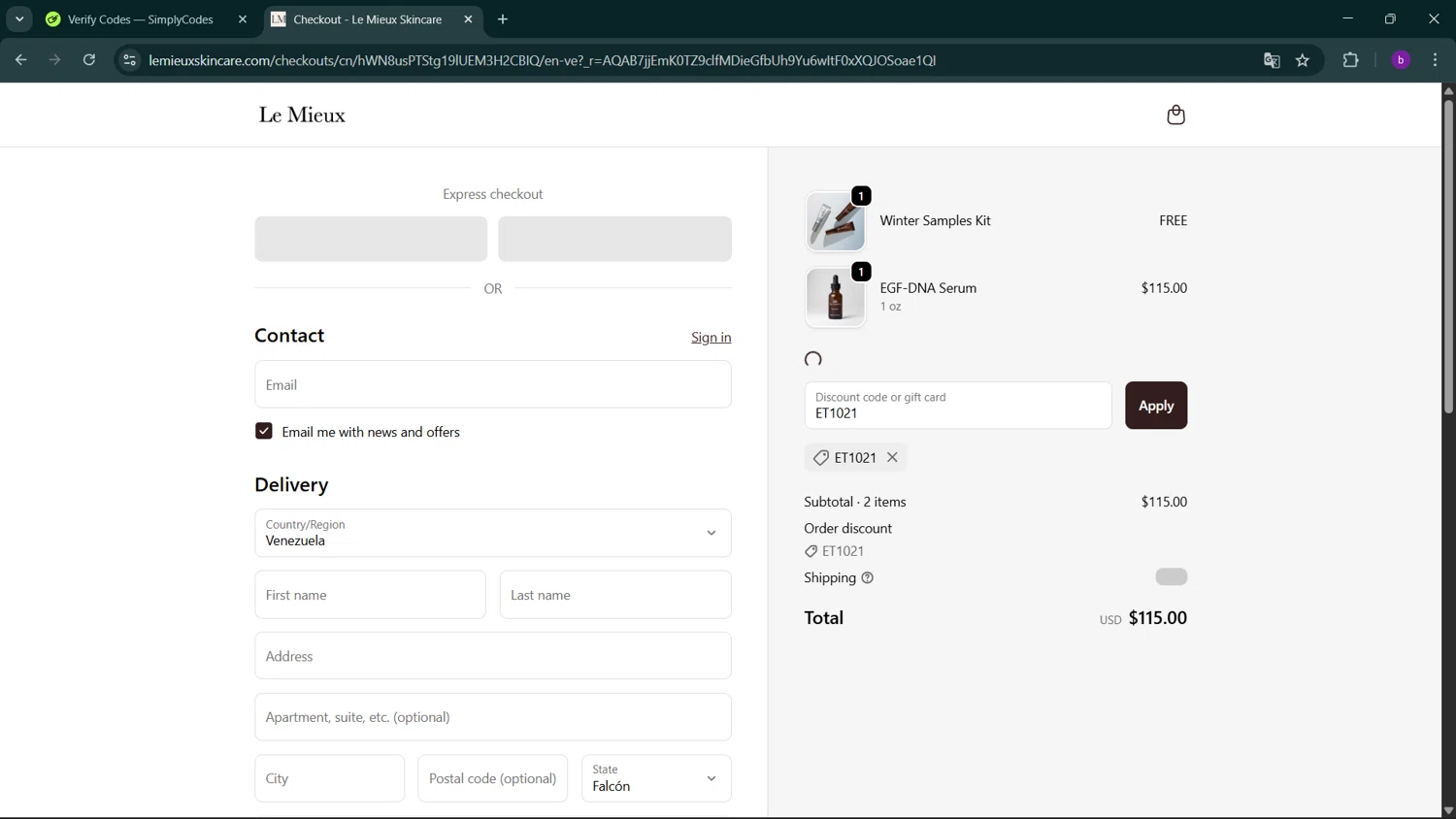The height and width of the screenshot is (819, 1456).
Task: Click the second express checkout button
Action: click(x=614, y=239)
